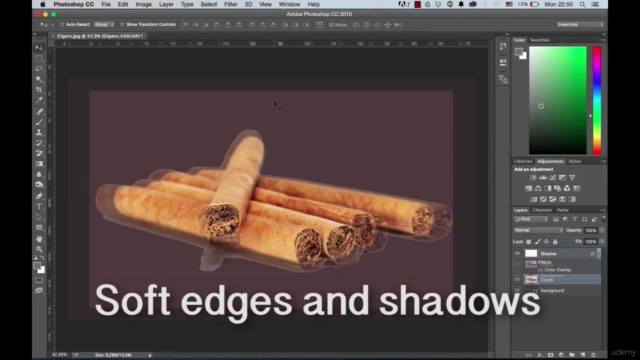
Task: Select the History Brush tool
Action: coord(39,143)
